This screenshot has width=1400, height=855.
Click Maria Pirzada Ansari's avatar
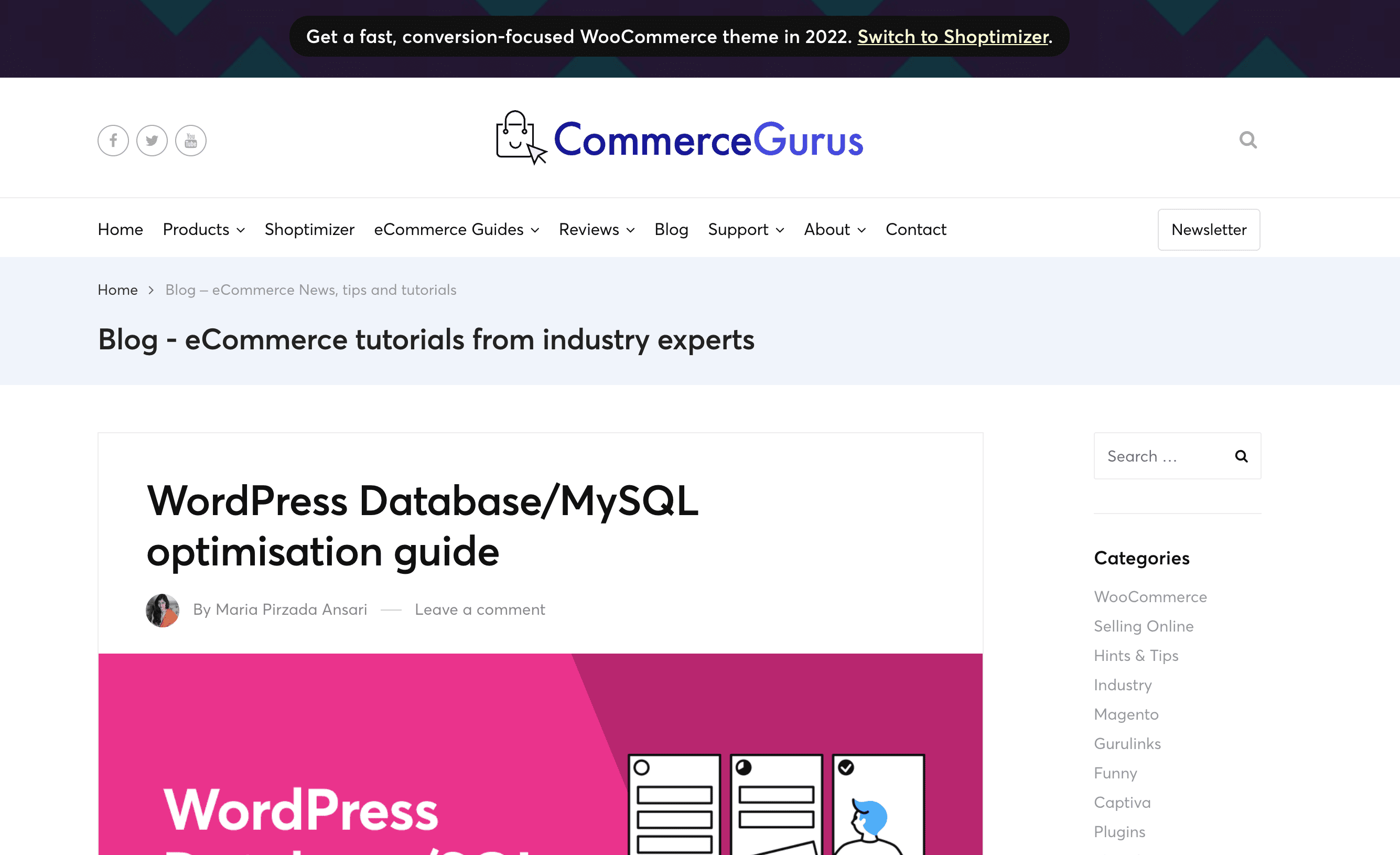(163, 610)
